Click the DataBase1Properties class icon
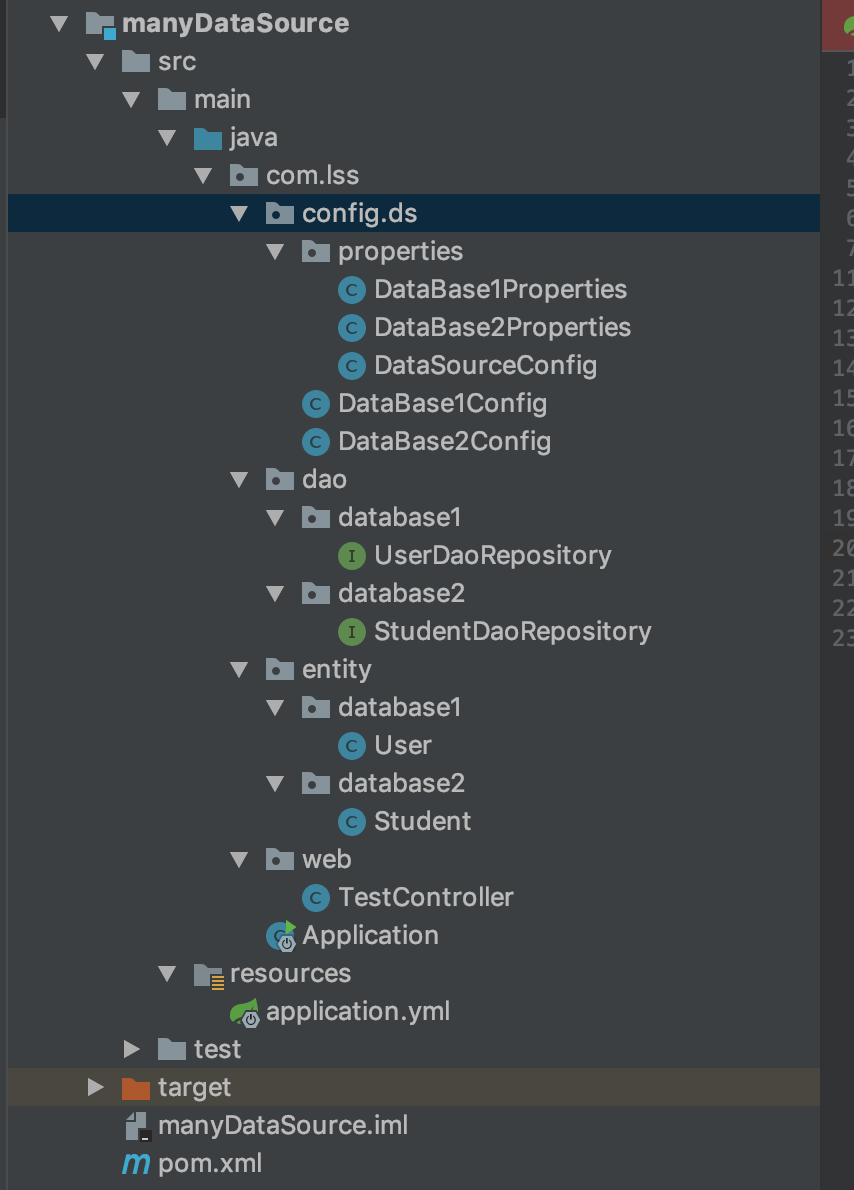This screenshot has width=854, height=1190. tap(351, 290)
